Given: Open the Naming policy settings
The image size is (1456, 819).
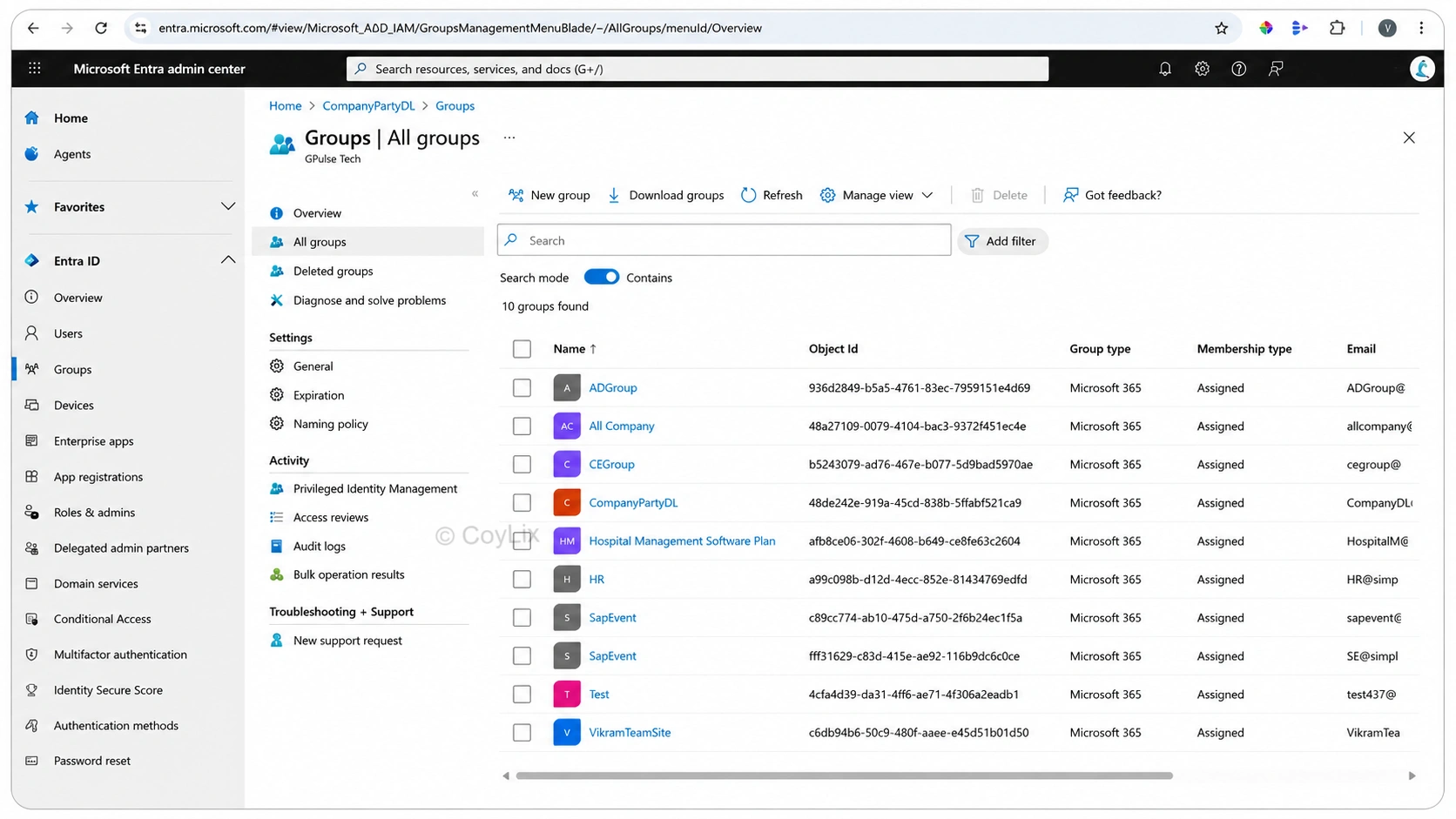Looking at the screenshot, I should coord(330,424).
